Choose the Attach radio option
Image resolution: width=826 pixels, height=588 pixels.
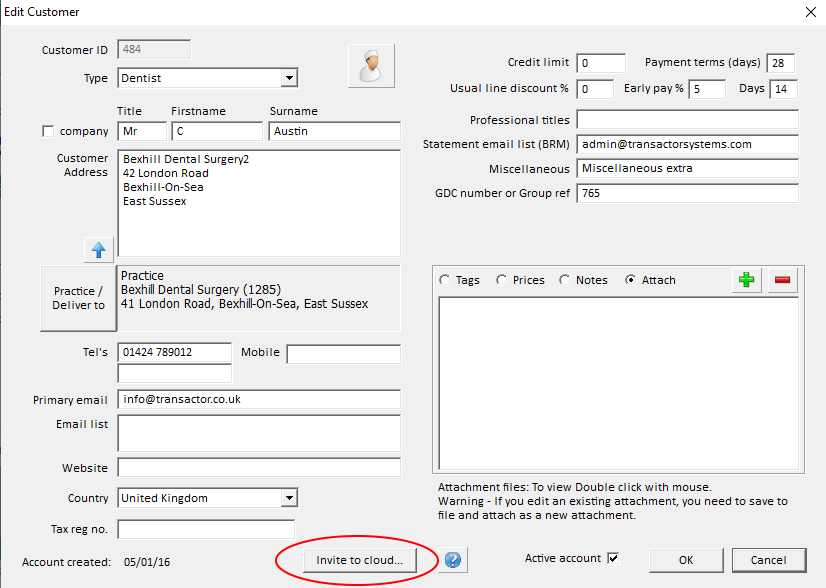pos(630,281)
